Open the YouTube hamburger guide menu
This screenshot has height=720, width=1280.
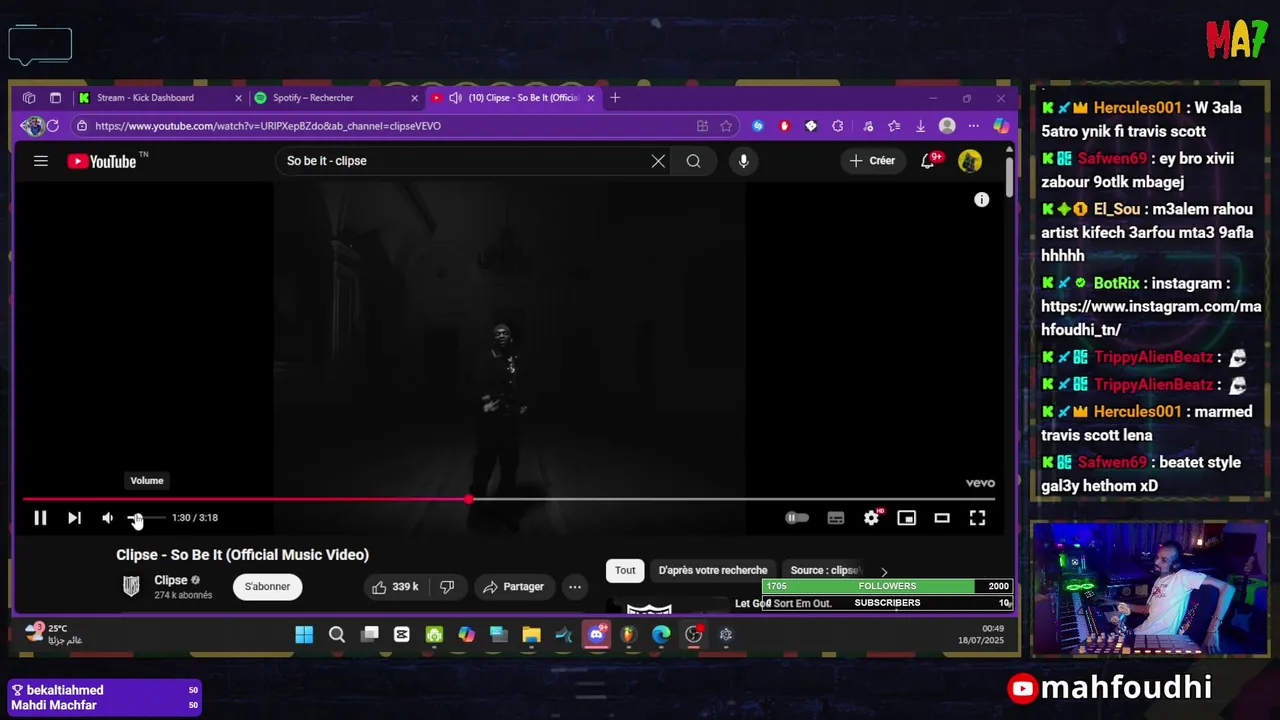[x=41, y=161]
